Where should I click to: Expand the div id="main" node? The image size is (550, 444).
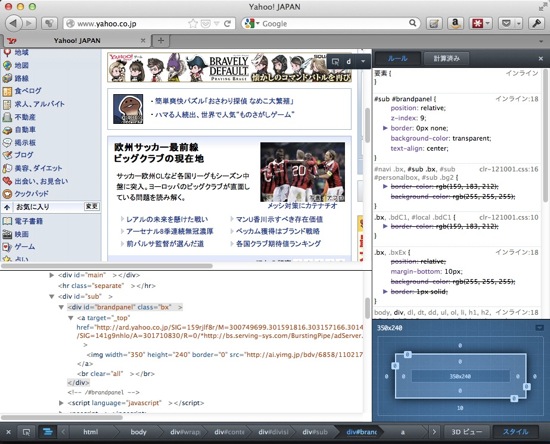pos(52,275)
